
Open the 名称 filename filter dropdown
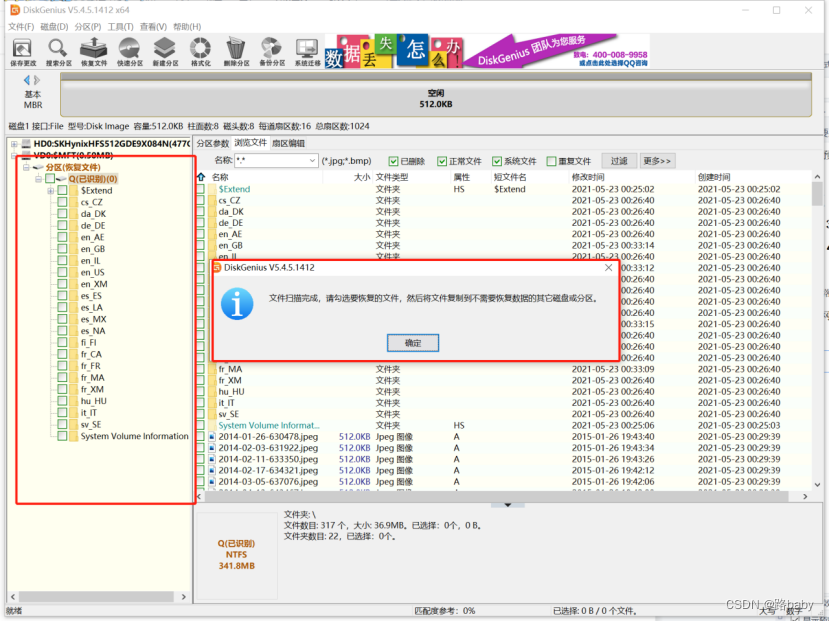click(312, 161)
